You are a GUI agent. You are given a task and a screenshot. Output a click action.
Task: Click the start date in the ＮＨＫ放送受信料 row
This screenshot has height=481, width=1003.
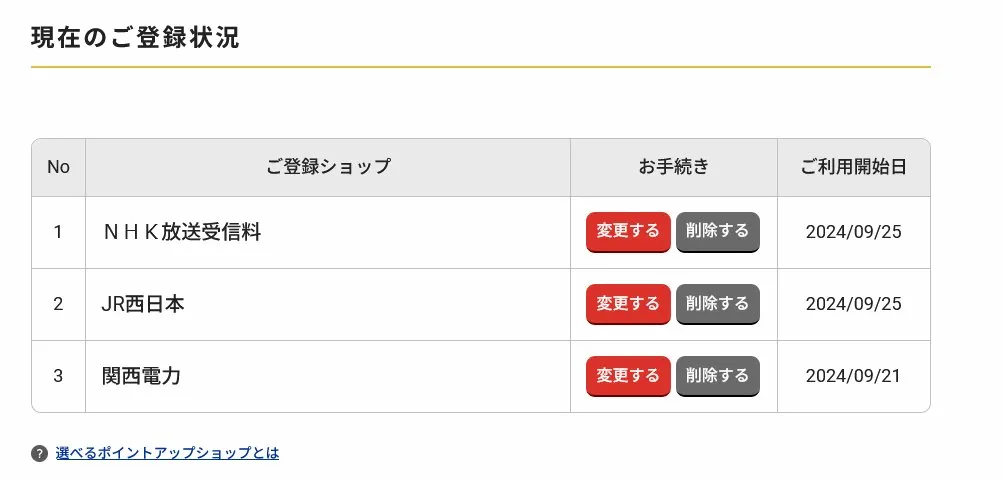point(853,232)
